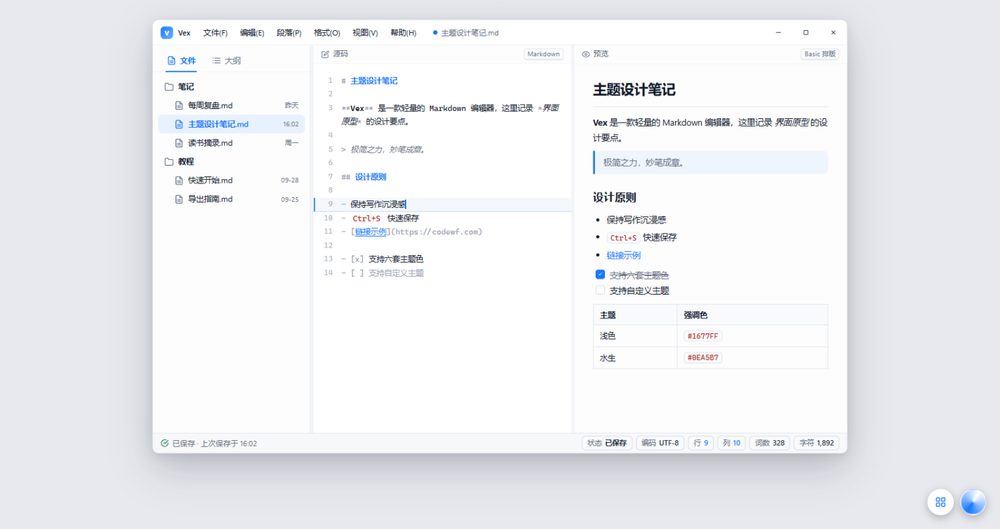1000x529 pixels.
Task: Select file 主题设计笔记.md in sidebar
Action: click(x=232, y=124)
